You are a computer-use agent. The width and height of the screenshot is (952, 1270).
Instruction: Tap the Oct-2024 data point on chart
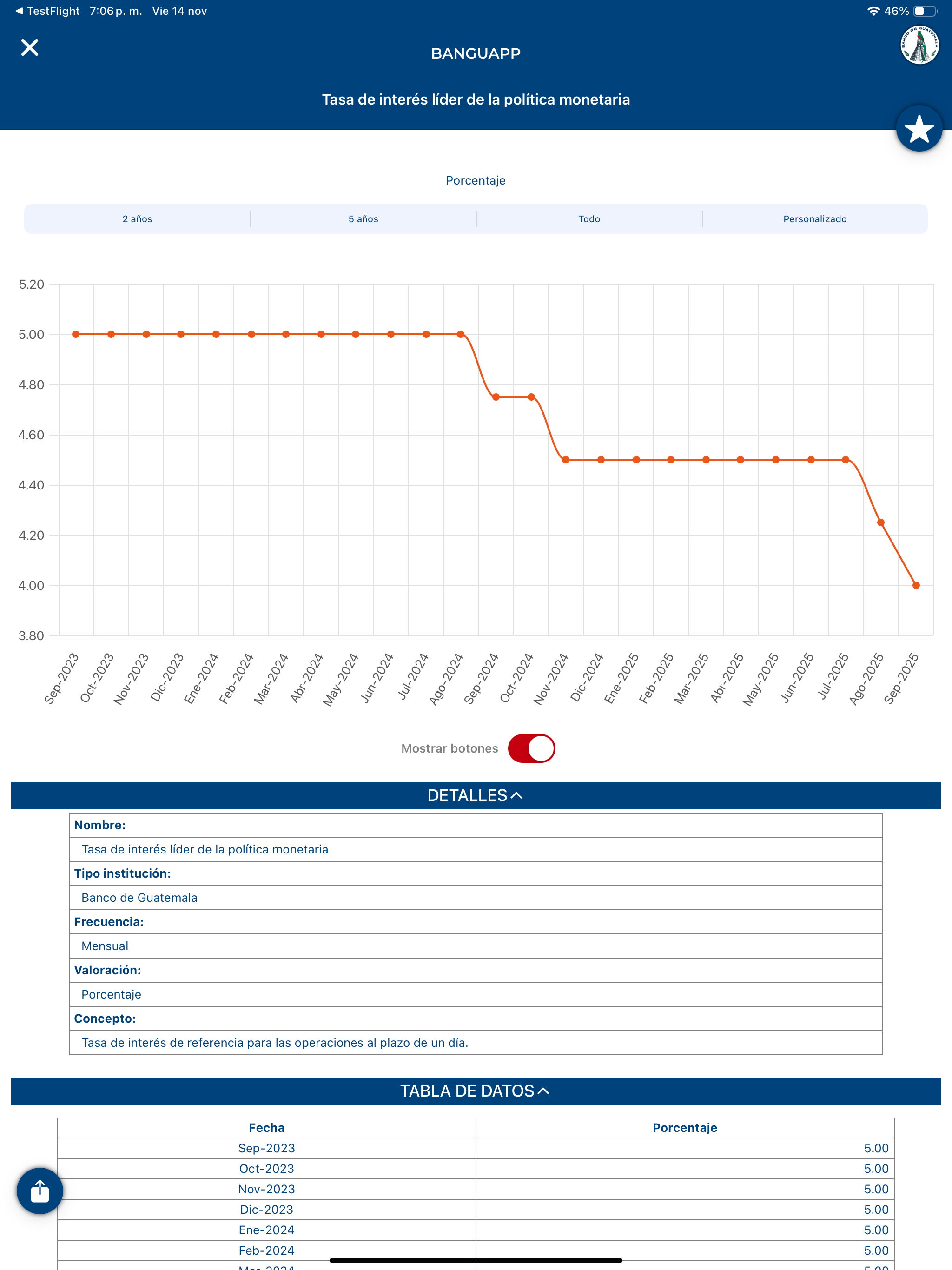(x=531, y=397)
